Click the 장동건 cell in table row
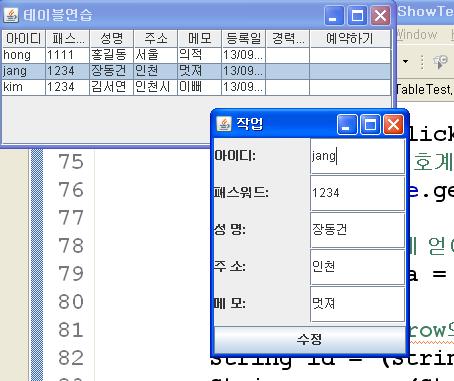This screenshot has height=381, width=454. (111, 71)
